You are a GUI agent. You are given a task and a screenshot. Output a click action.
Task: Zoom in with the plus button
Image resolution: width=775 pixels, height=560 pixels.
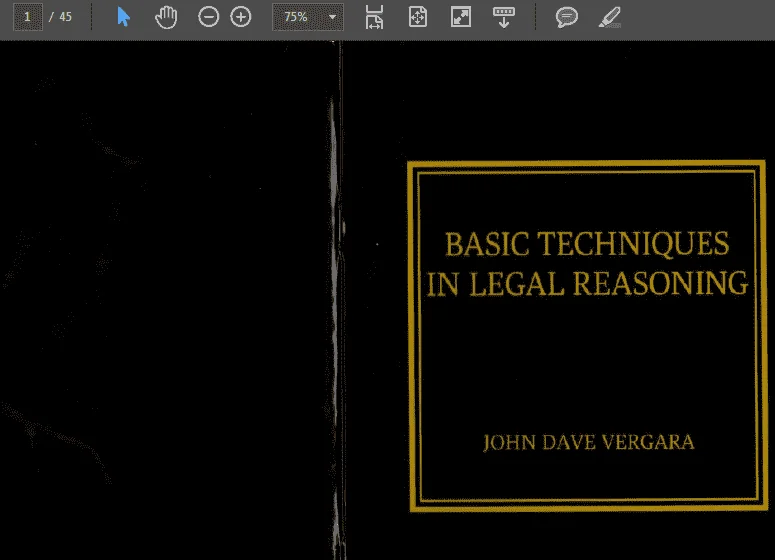[x=241, y=17]
